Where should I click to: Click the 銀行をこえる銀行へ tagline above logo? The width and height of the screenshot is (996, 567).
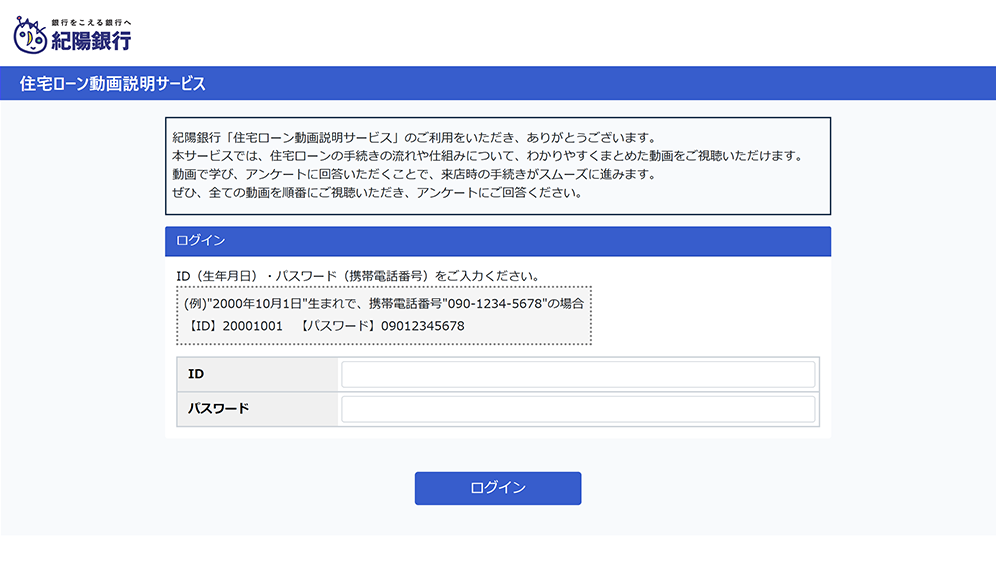91,22
